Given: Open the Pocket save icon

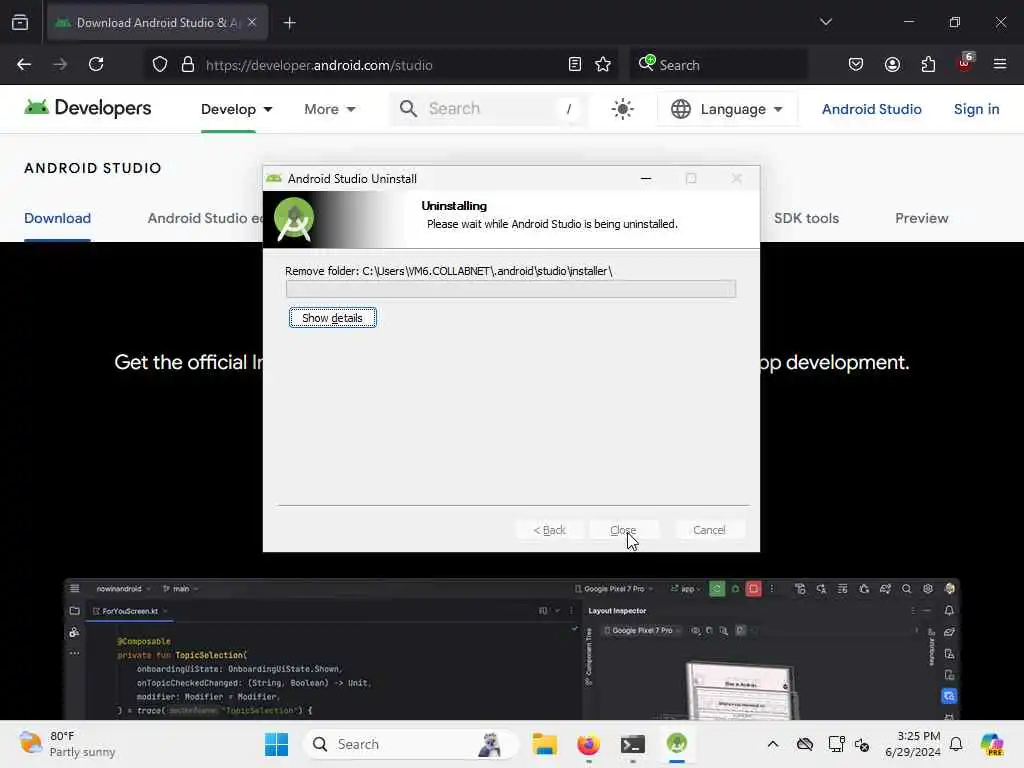Looking at the screenshot, I should click(x=856, y=65).
